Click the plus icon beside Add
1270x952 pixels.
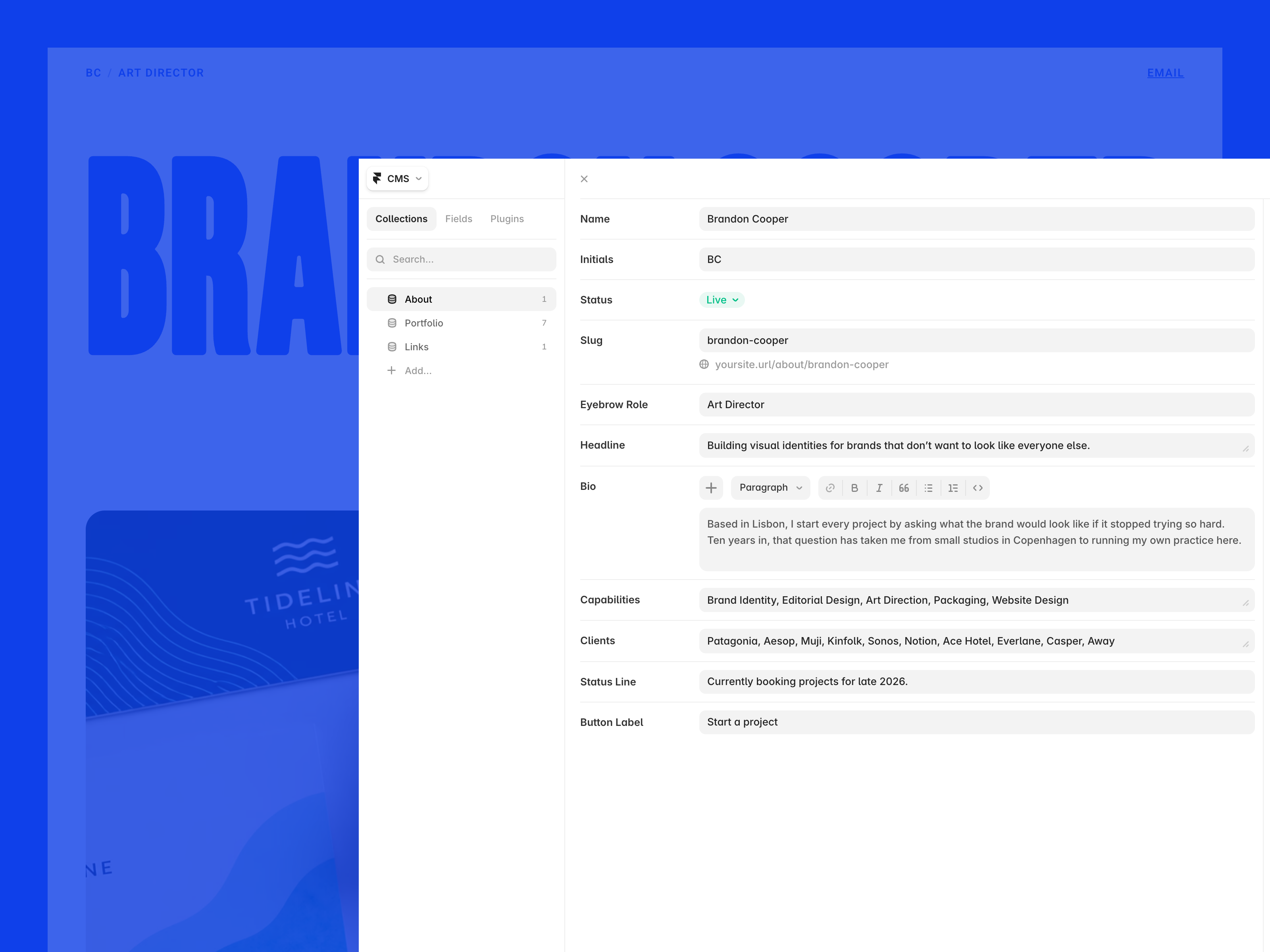392,371
